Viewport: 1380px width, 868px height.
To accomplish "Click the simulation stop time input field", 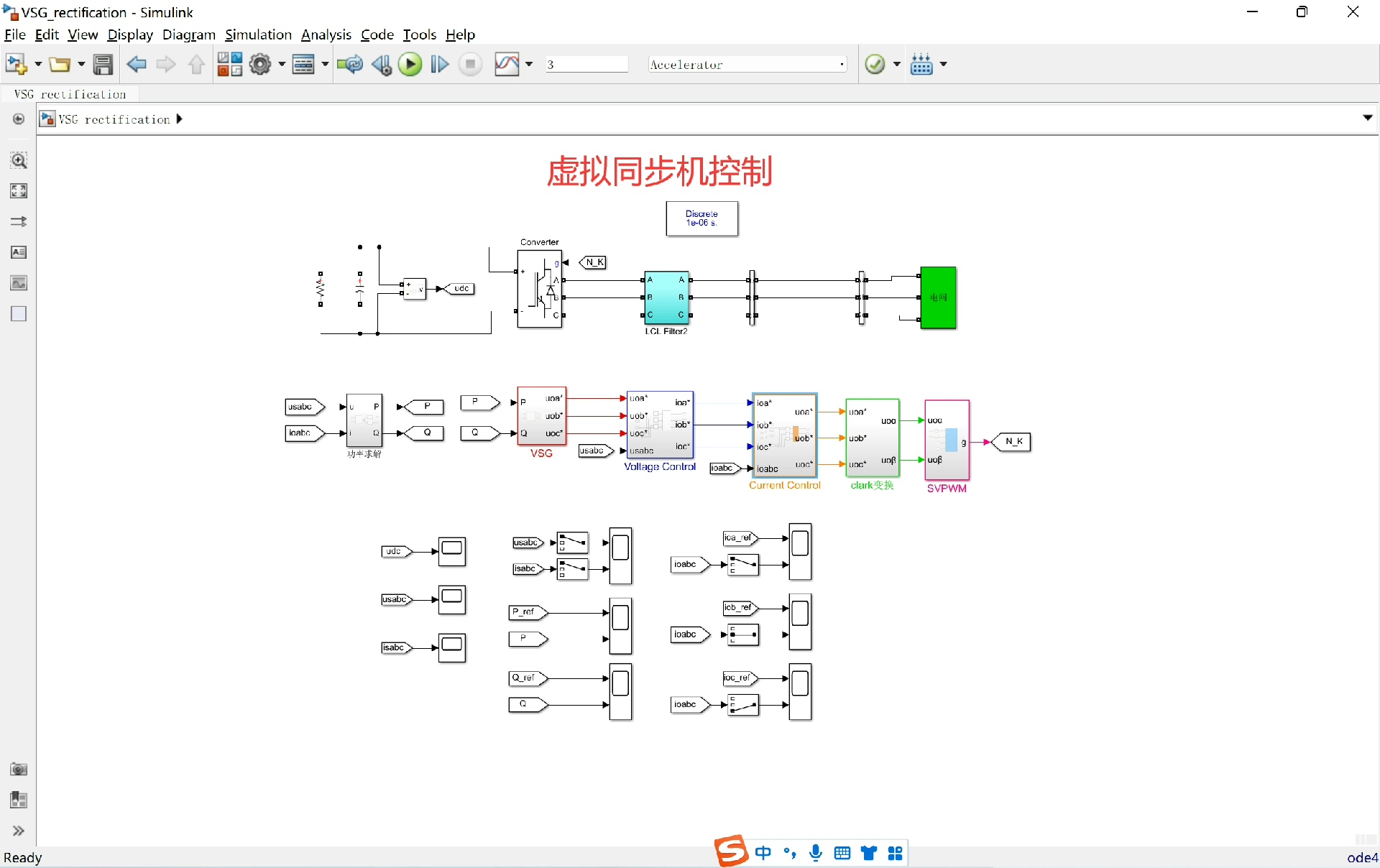I will [586, 65].
